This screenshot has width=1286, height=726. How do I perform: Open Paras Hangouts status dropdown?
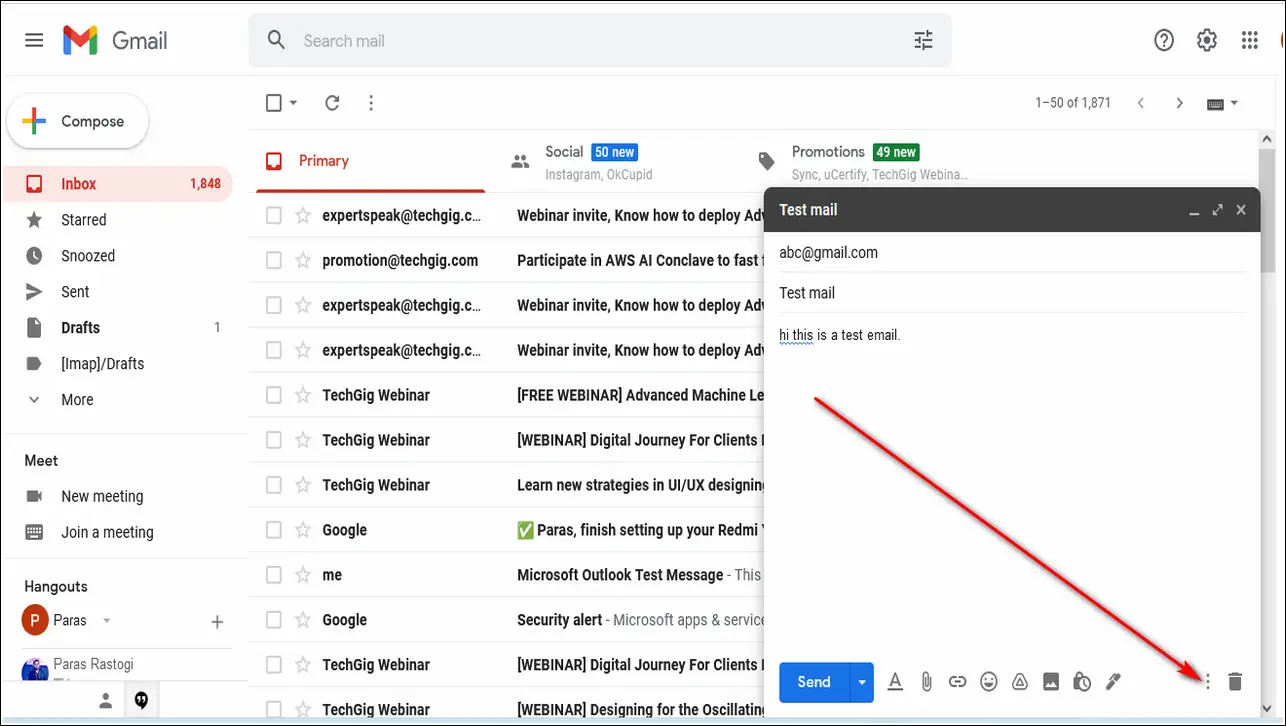pyautogui.click(x=107, y=621)
